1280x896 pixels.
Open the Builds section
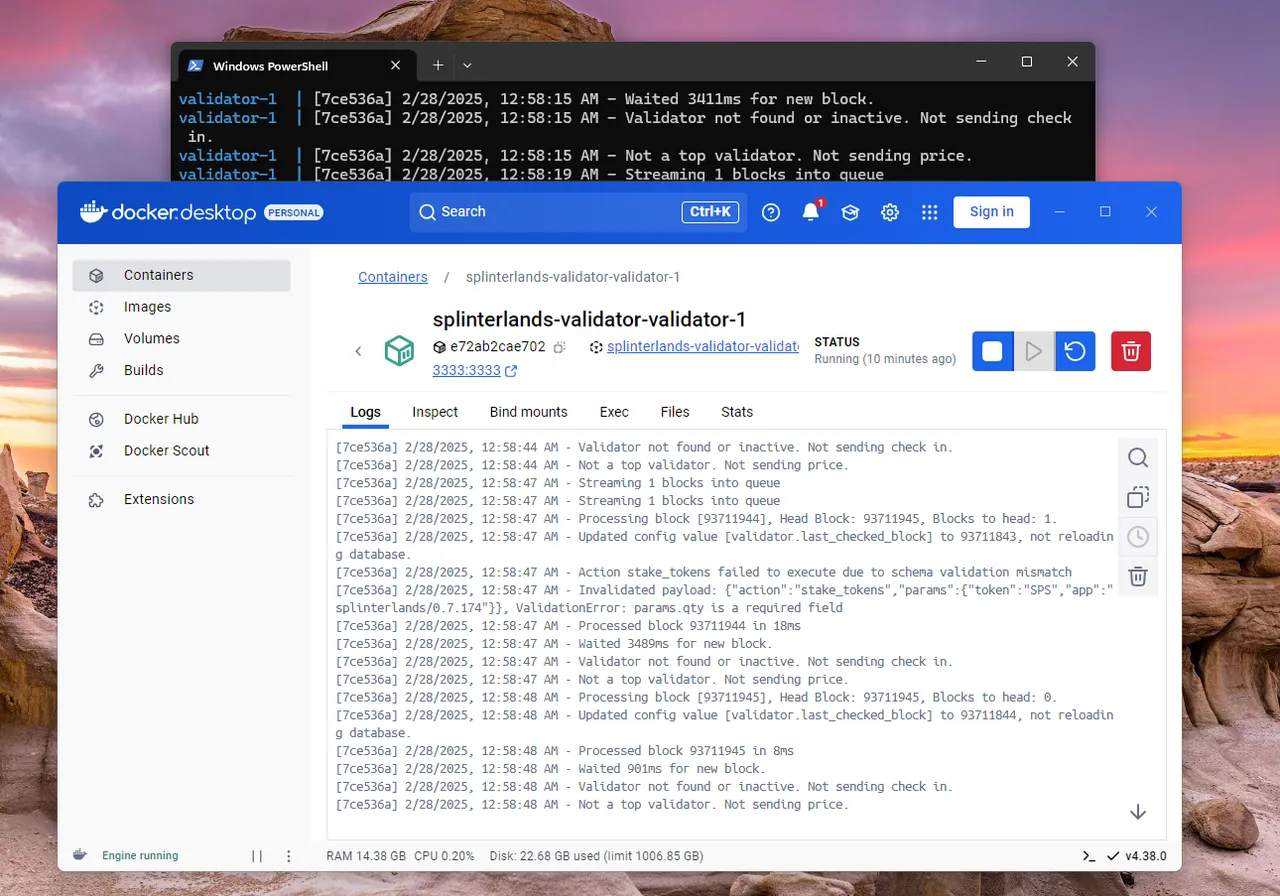[x=181, y=370]
